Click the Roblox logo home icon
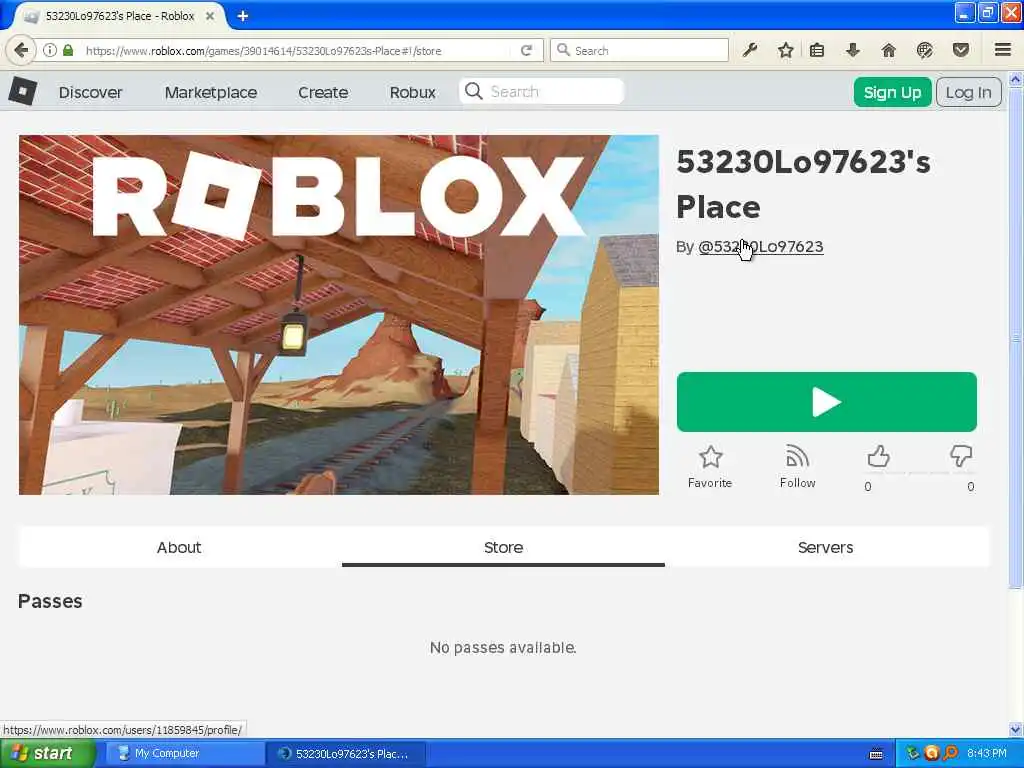The height and width of the screenshot is (768, 1024). (x=23, y=91)
